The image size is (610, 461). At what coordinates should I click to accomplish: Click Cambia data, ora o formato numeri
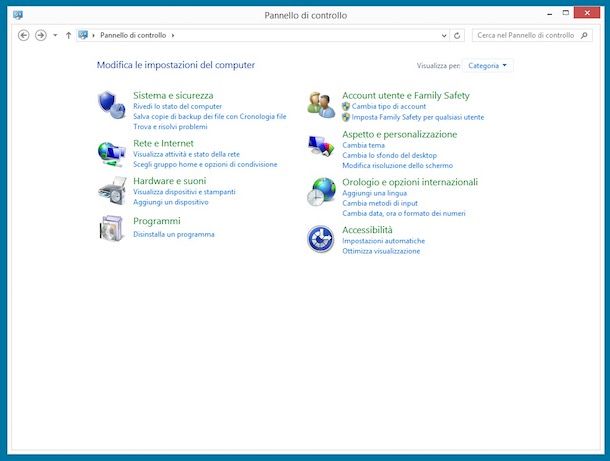[404, 213]
